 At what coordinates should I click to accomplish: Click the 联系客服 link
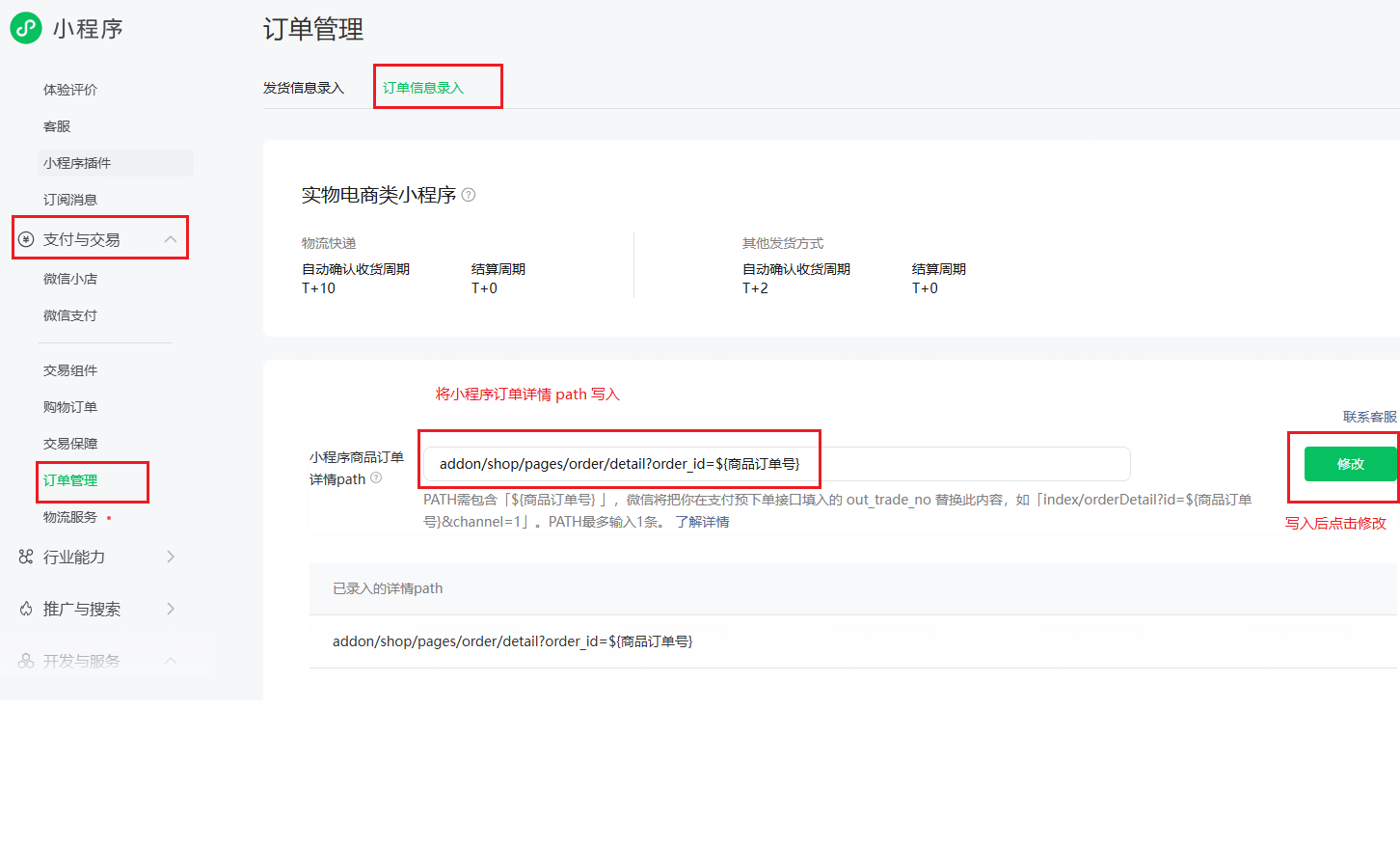tap(1369, 417)
